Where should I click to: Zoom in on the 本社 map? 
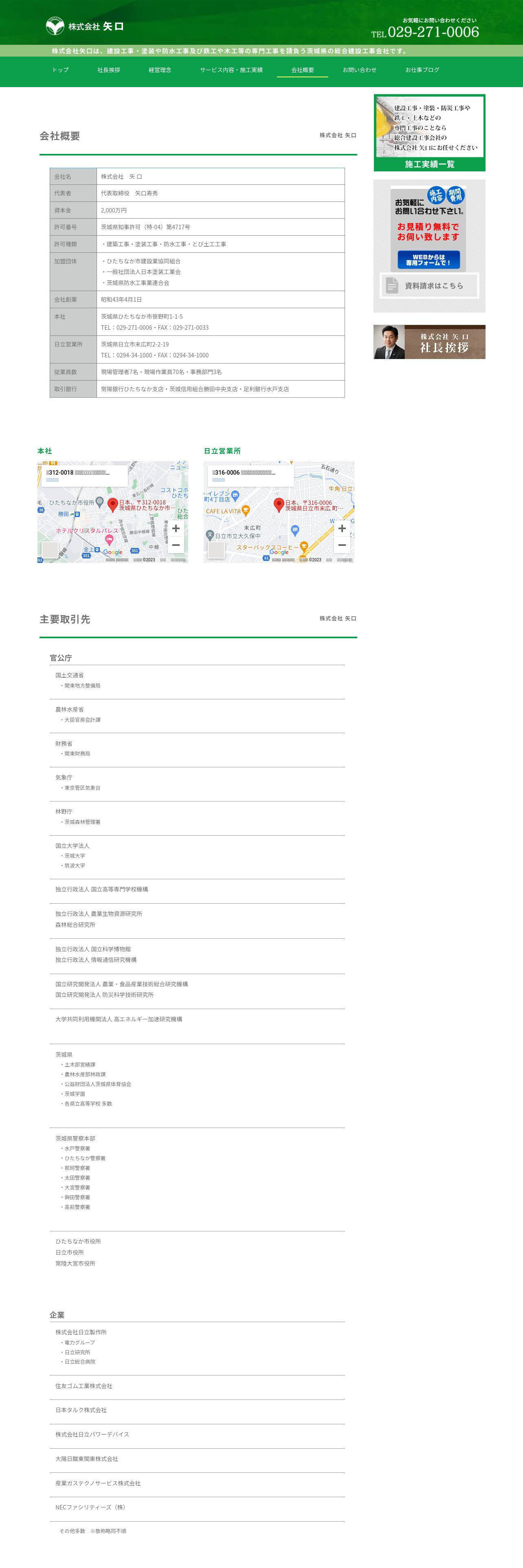point(175,528)
